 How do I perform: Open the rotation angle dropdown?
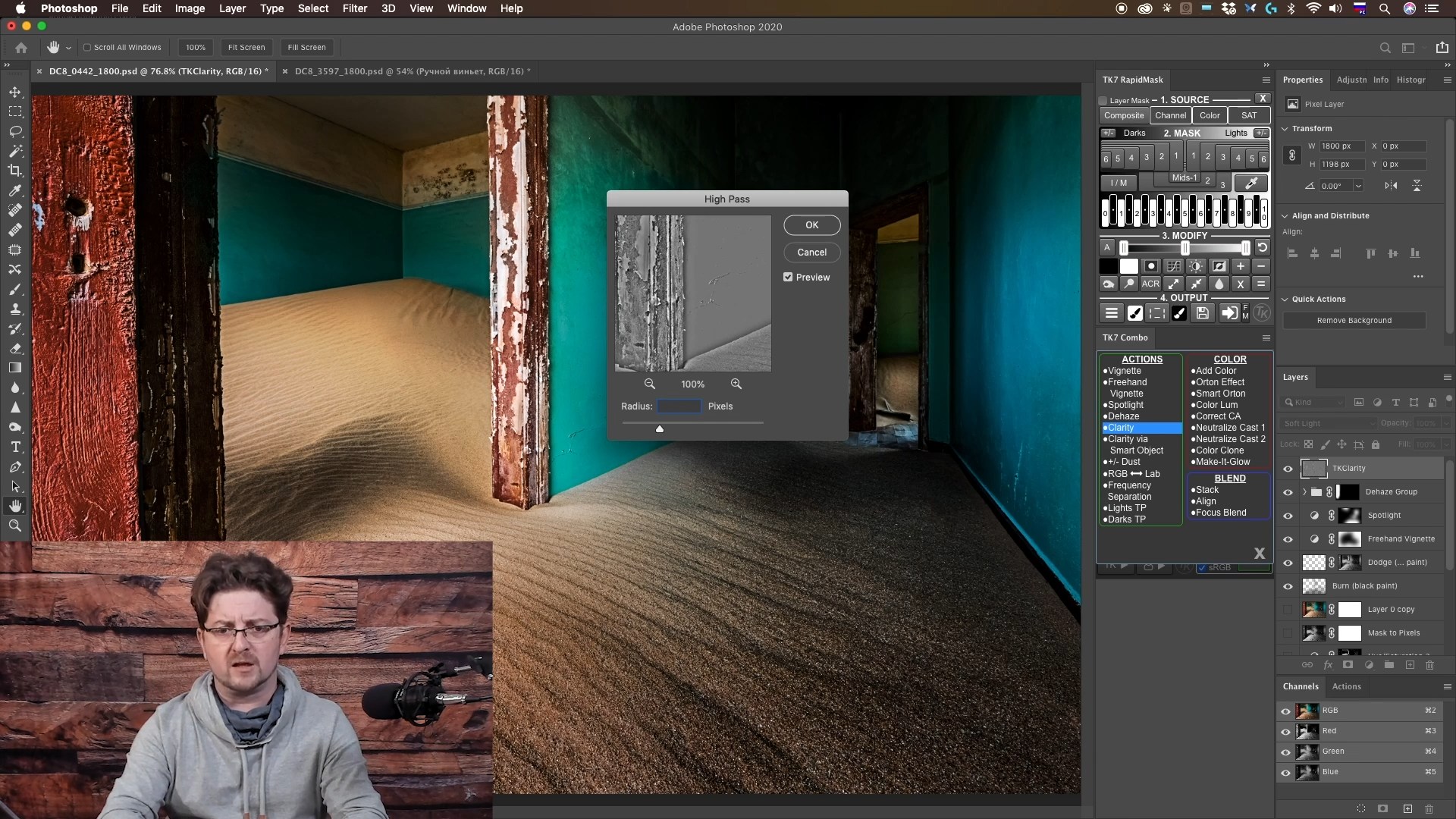1358,186
